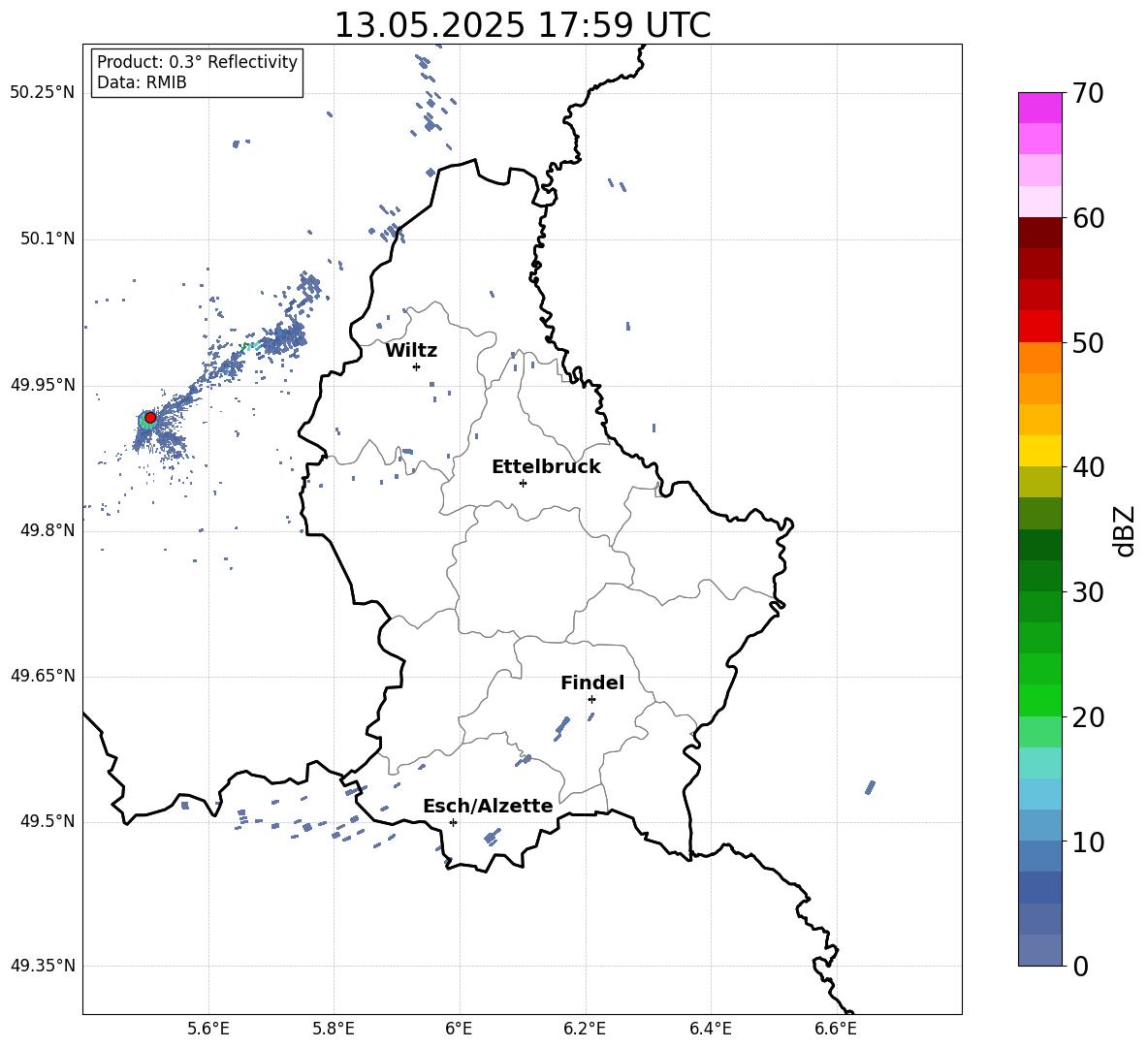Click the Findel station cross marker
The width and height of the screenshot is (1148, 1048).
click(x=591, y=700)
